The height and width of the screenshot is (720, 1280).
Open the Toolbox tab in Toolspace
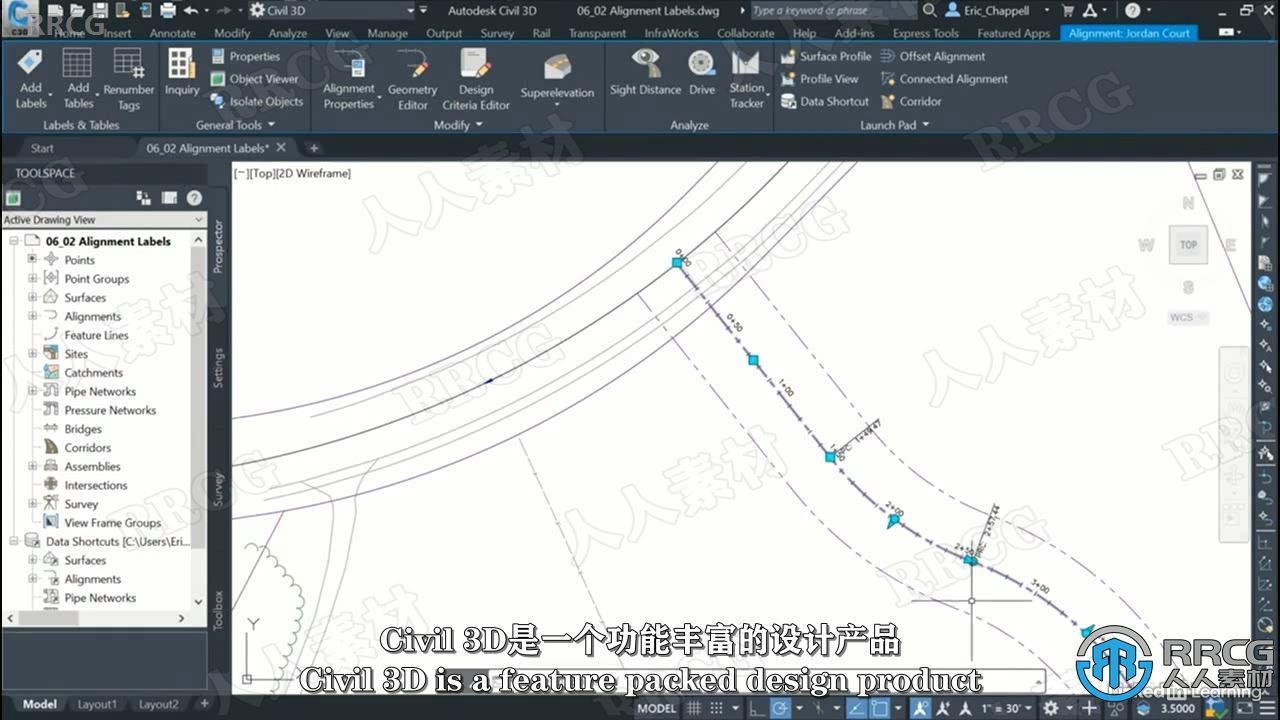218,610
